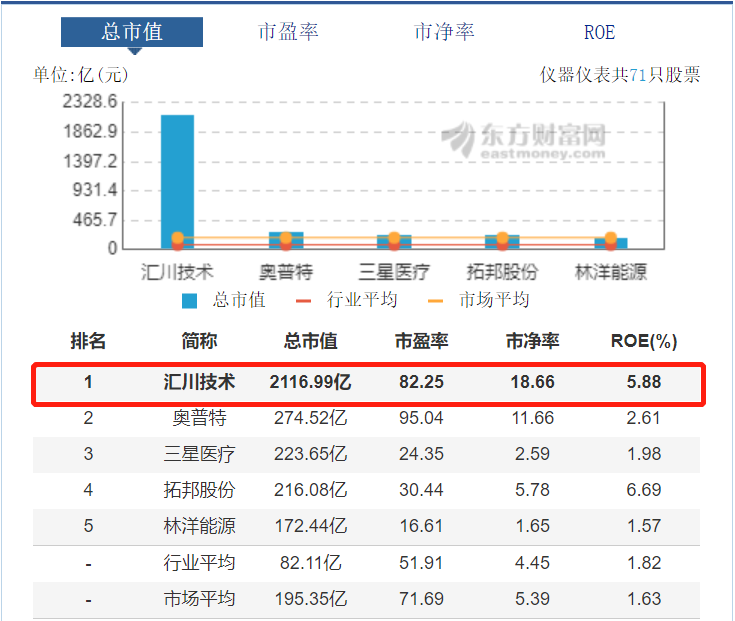Click the 奥普特 bar in chart
Viewport: 735px width, 621px height.
tap(286, 240)
